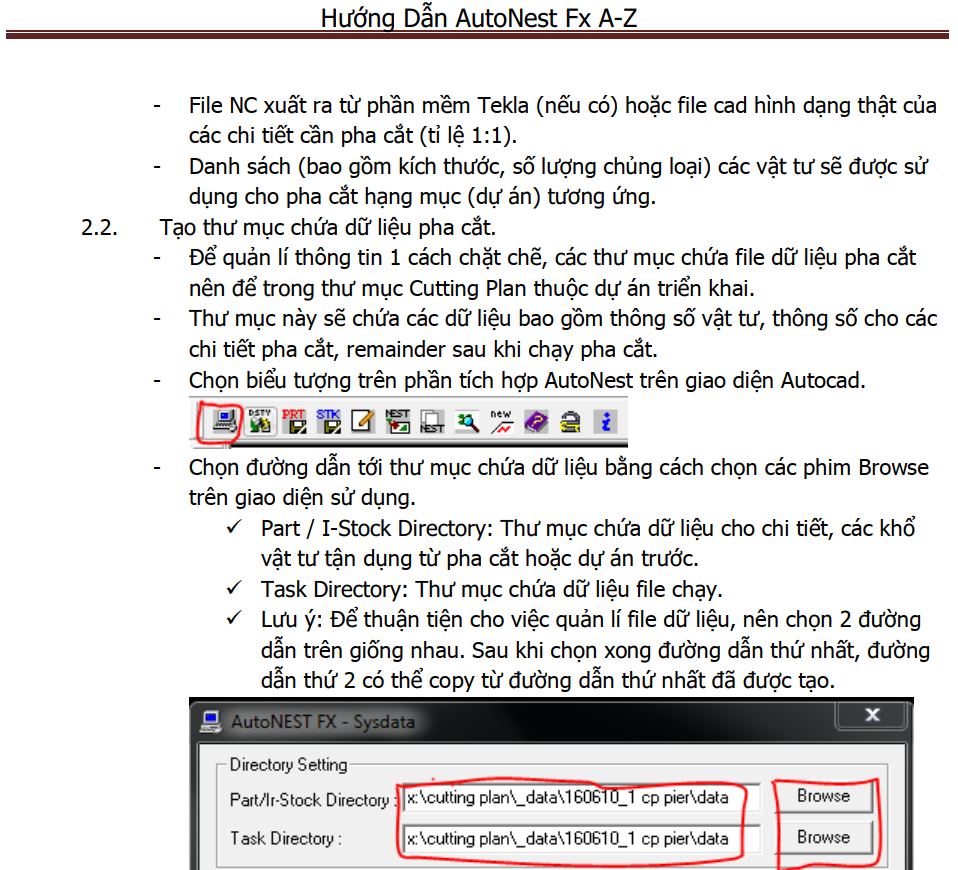The height and width of the screenshot is (870, 958).
Task: Click the blue info icon
Action: point(605,422)
